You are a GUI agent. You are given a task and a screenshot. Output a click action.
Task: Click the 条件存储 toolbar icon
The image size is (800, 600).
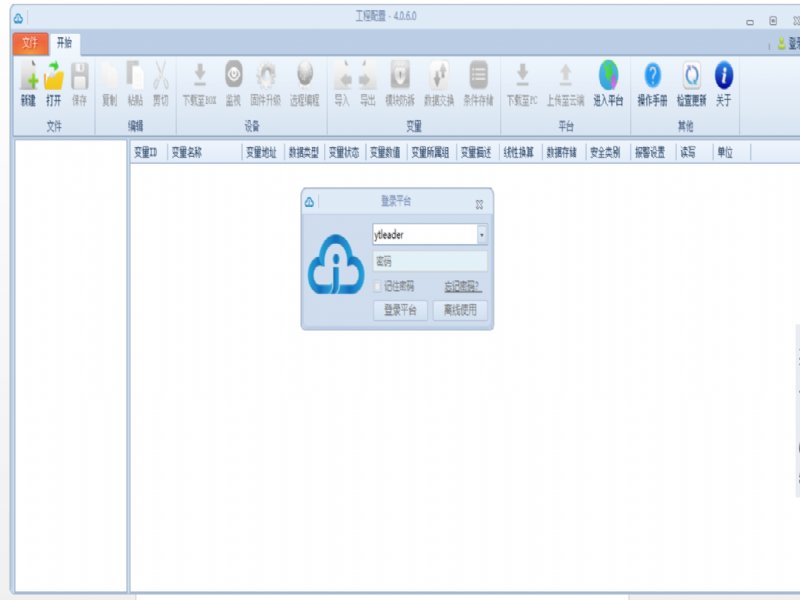click(x=478, y=77)
